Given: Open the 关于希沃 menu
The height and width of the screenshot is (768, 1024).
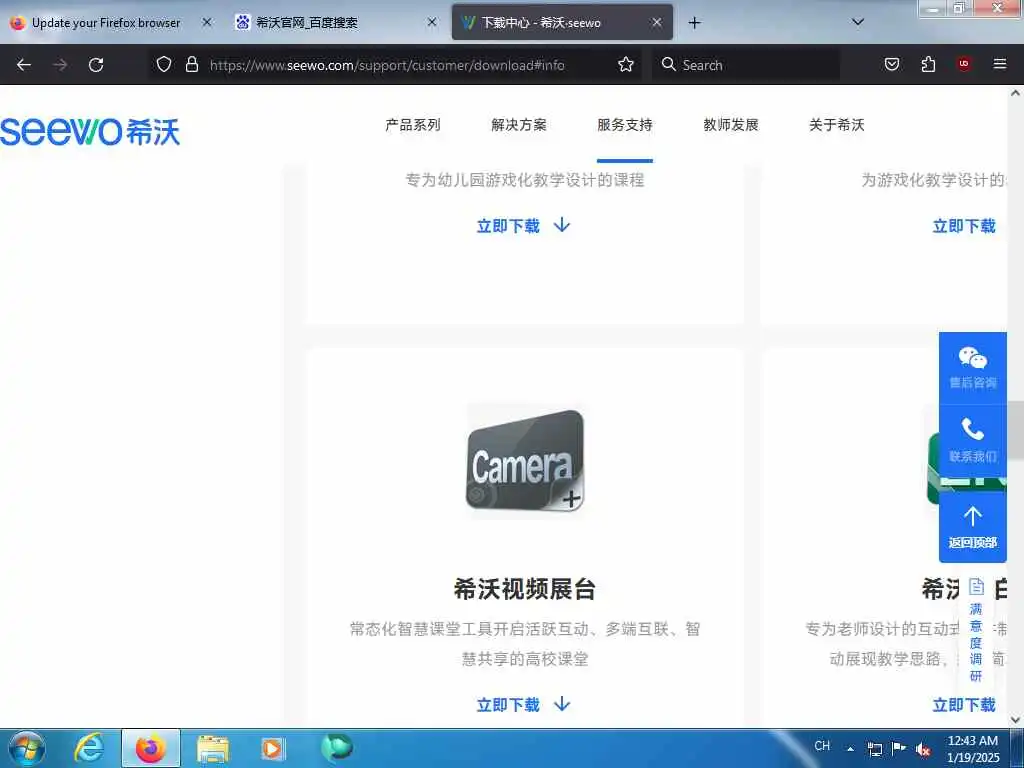Looking at the screenshot, I should tap(837, 125).
